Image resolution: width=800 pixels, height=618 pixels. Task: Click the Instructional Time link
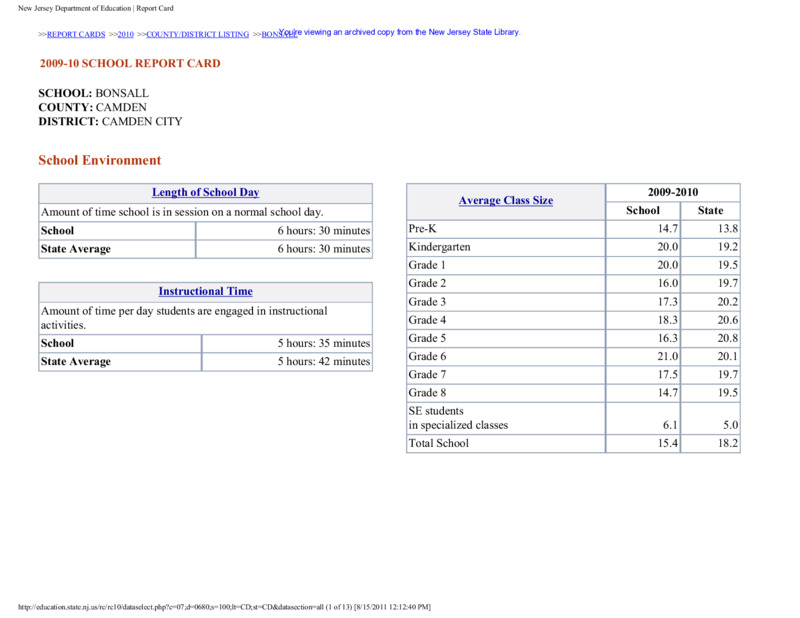(x=206, y=291)
